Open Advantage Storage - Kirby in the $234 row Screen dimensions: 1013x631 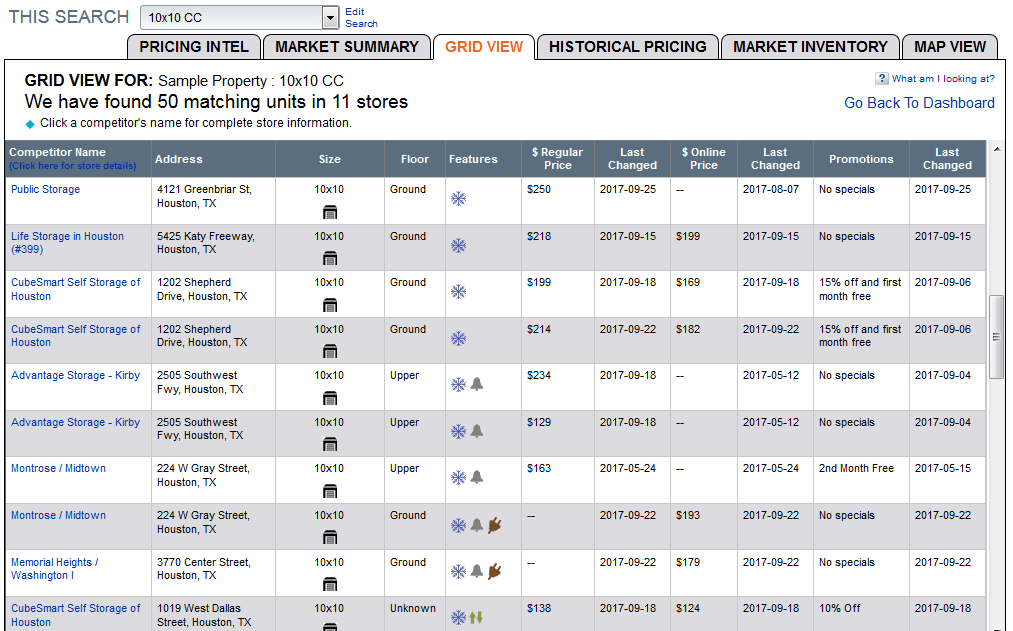[x=76, y=375]
